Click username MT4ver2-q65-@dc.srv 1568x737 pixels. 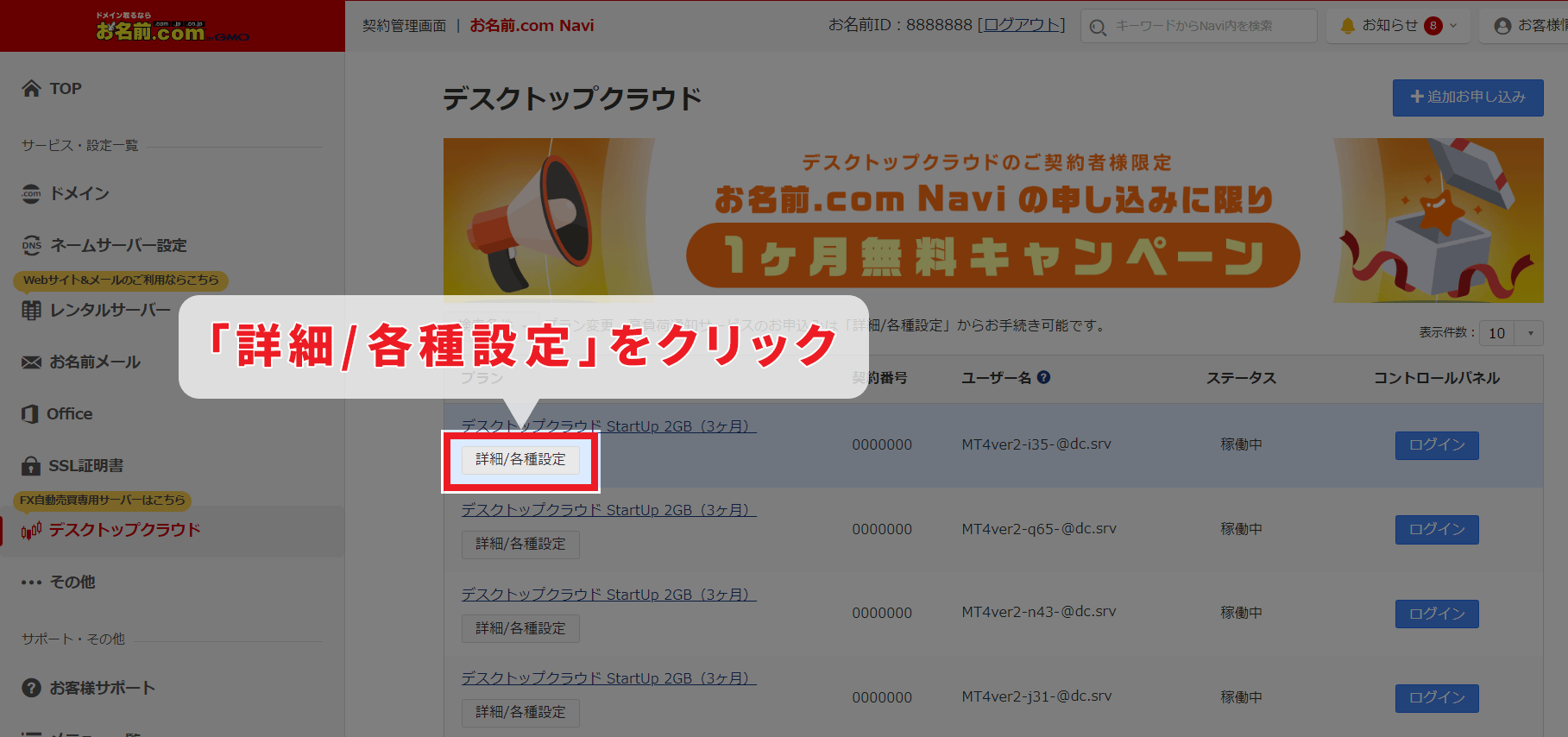click(x=1039, y=529)
